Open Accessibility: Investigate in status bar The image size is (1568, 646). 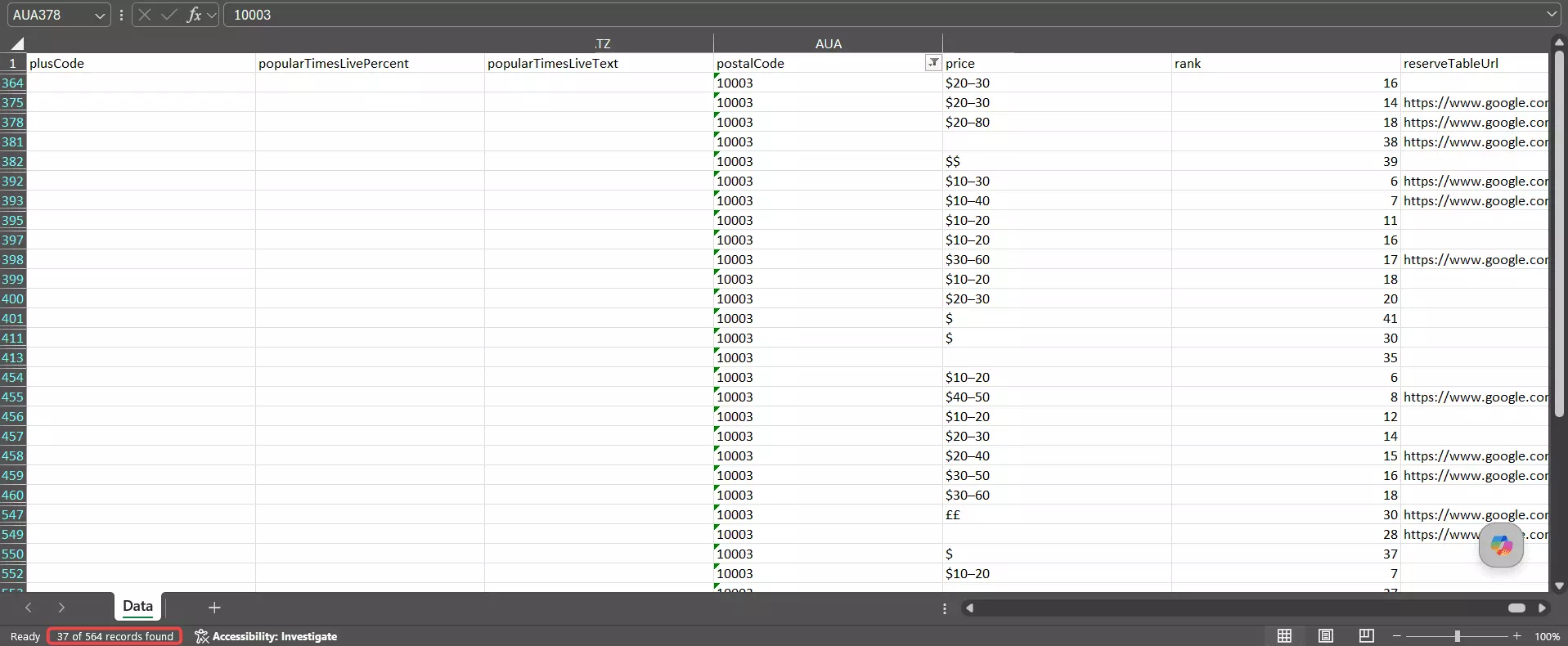pyautogui.click(x=266, y=636)
